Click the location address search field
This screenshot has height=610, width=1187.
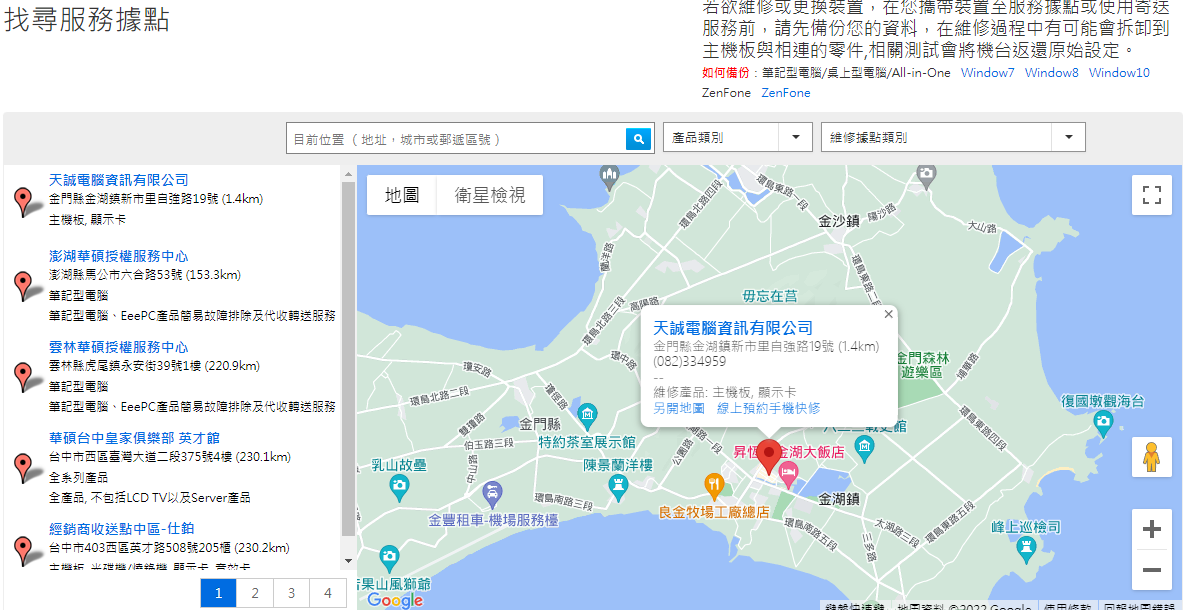point(455,138)
